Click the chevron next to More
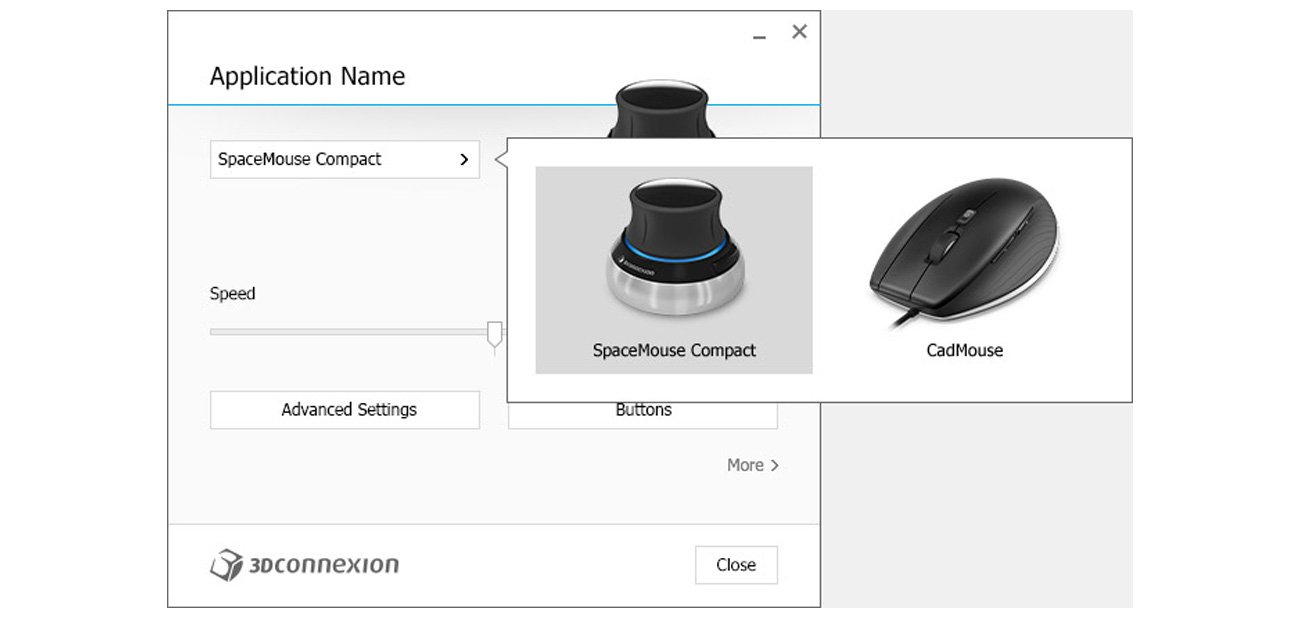1300x621 pixels. [775, 465]
